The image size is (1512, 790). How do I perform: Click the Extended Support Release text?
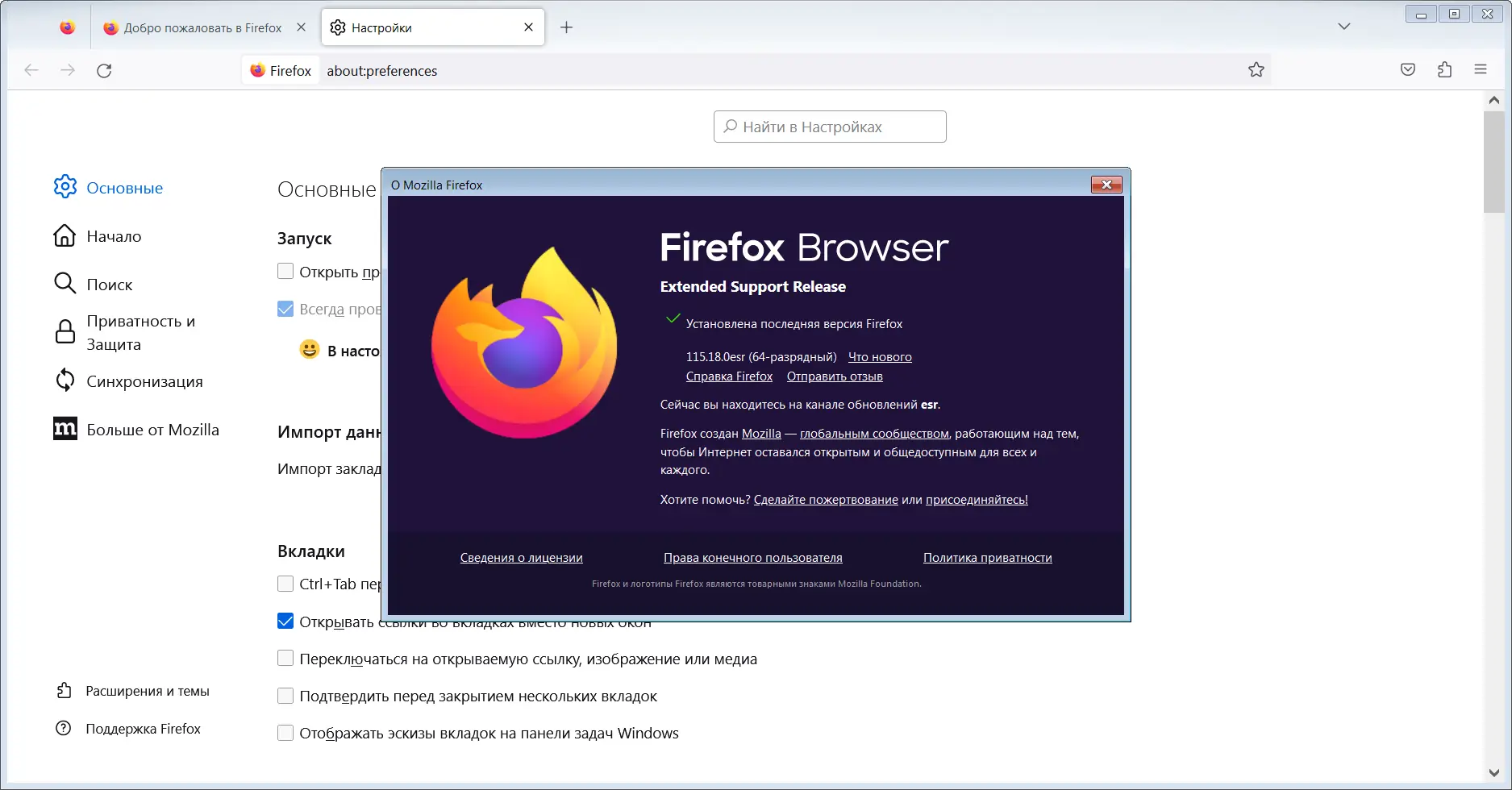click(x=753, y=287)
